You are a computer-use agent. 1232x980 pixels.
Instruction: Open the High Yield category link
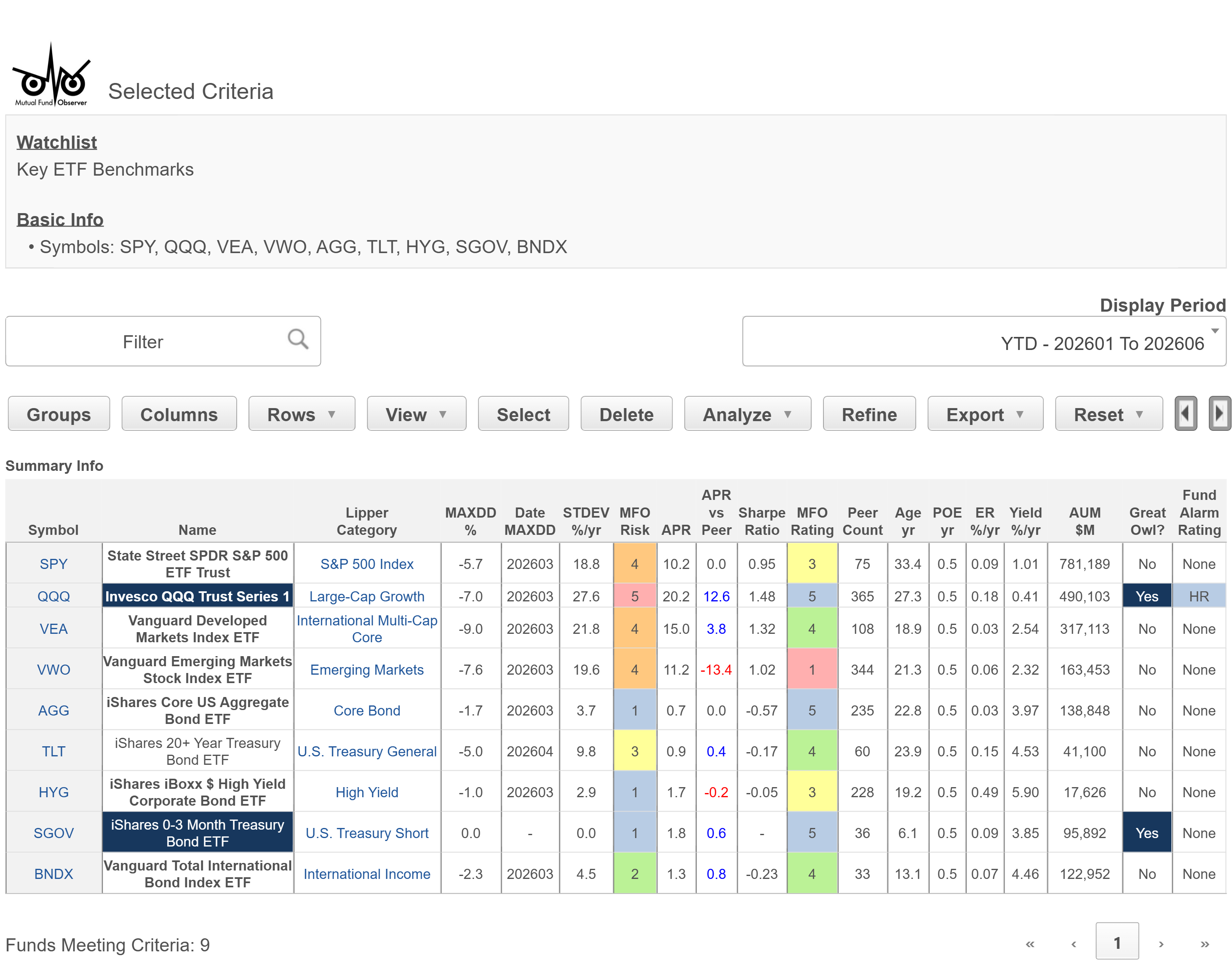coord(367,792)
